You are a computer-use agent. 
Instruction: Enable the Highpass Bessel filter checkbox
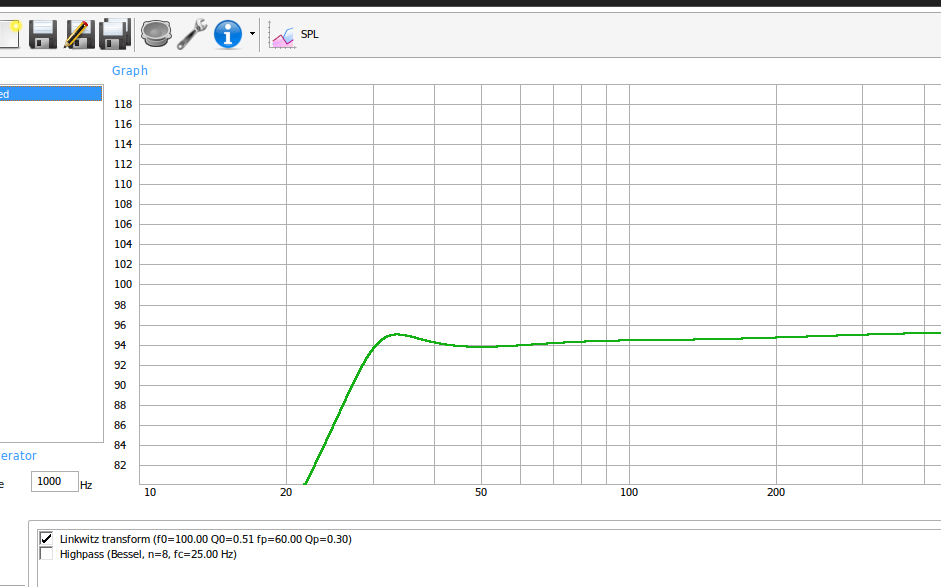(x=46, y=553)
